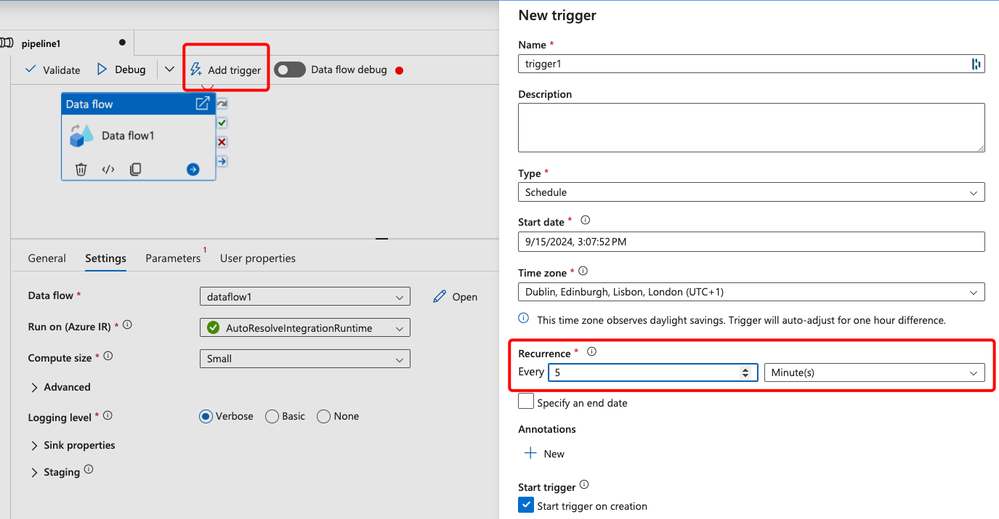View code with the braces icon
Viewport: 999px width, 519px height.
[x=108, y=169]
